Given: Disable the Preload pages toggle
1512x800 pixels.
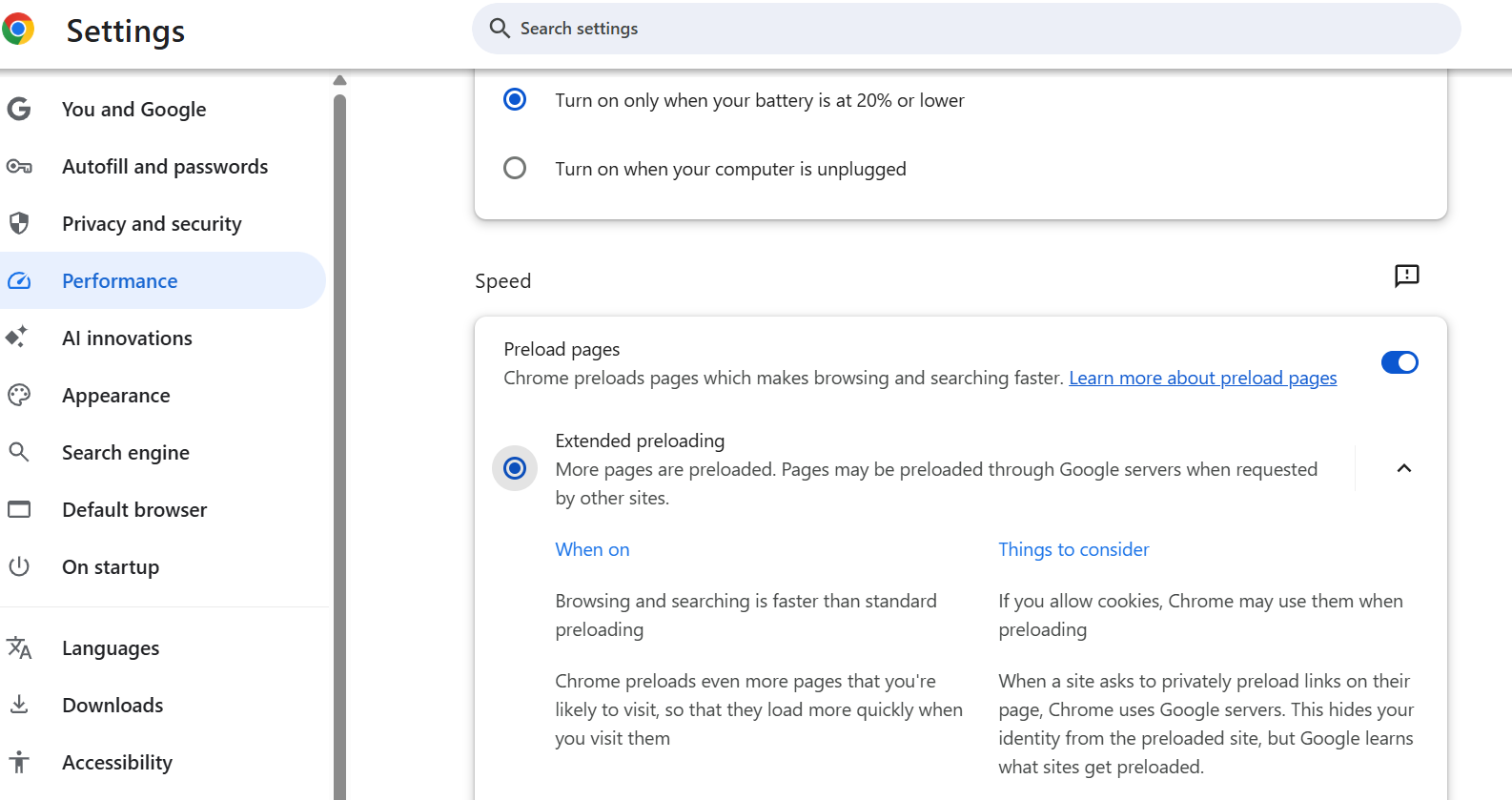Looking at the screenshot, I should coord(1399,362).
